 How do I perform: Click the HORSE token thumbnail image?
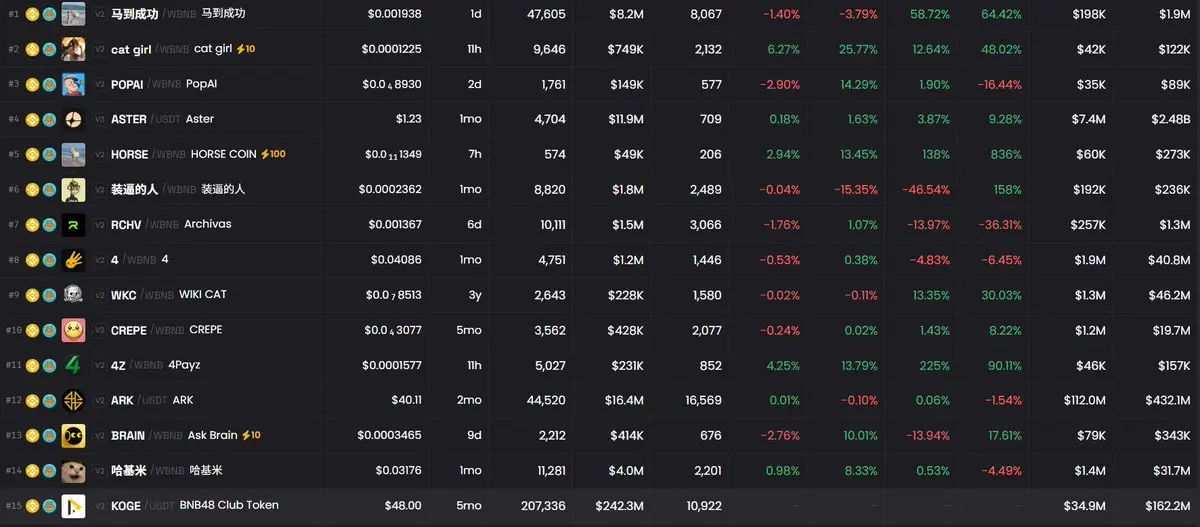click(73, 155)
